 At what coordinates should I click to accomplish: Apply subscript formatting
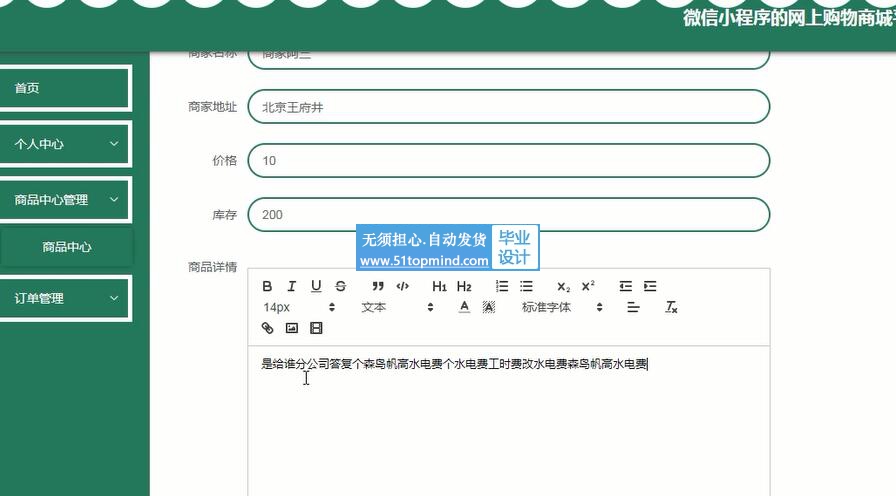coord(563,286)
